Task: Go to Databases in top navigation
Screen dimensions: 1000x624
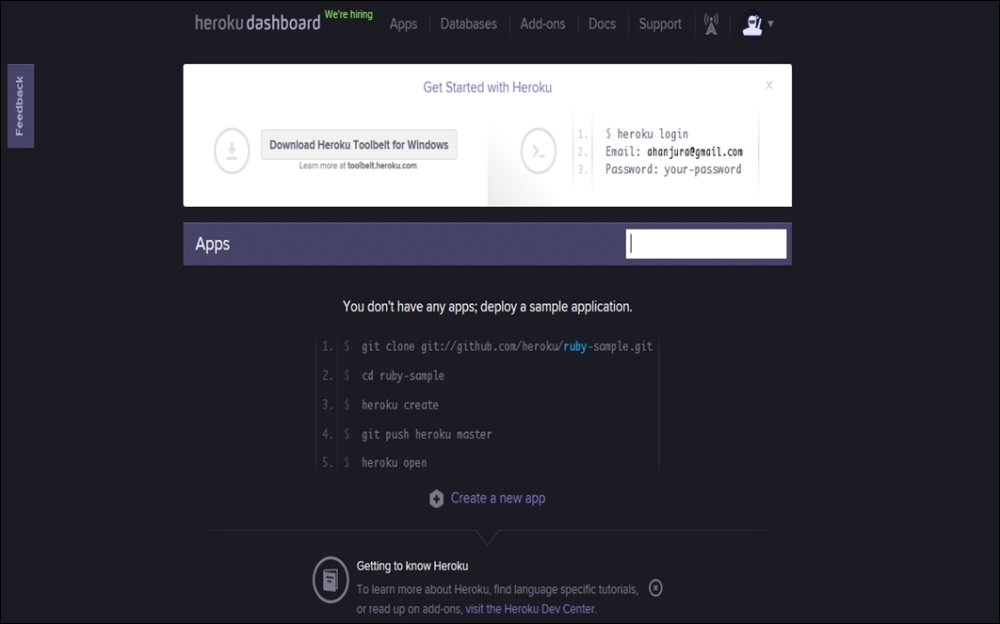Action: click(x=468, y=24)
